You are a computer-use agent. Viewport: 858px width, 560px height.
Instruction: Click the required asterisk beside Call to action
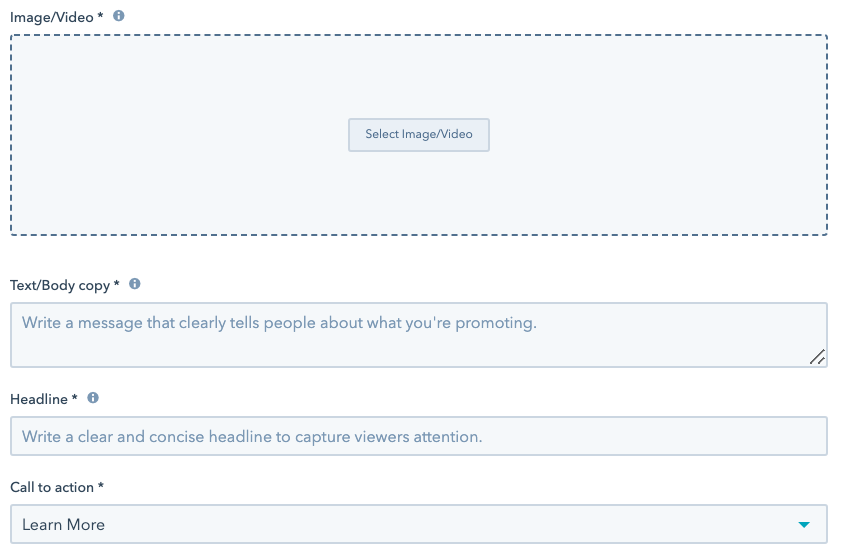click(101, 486)
